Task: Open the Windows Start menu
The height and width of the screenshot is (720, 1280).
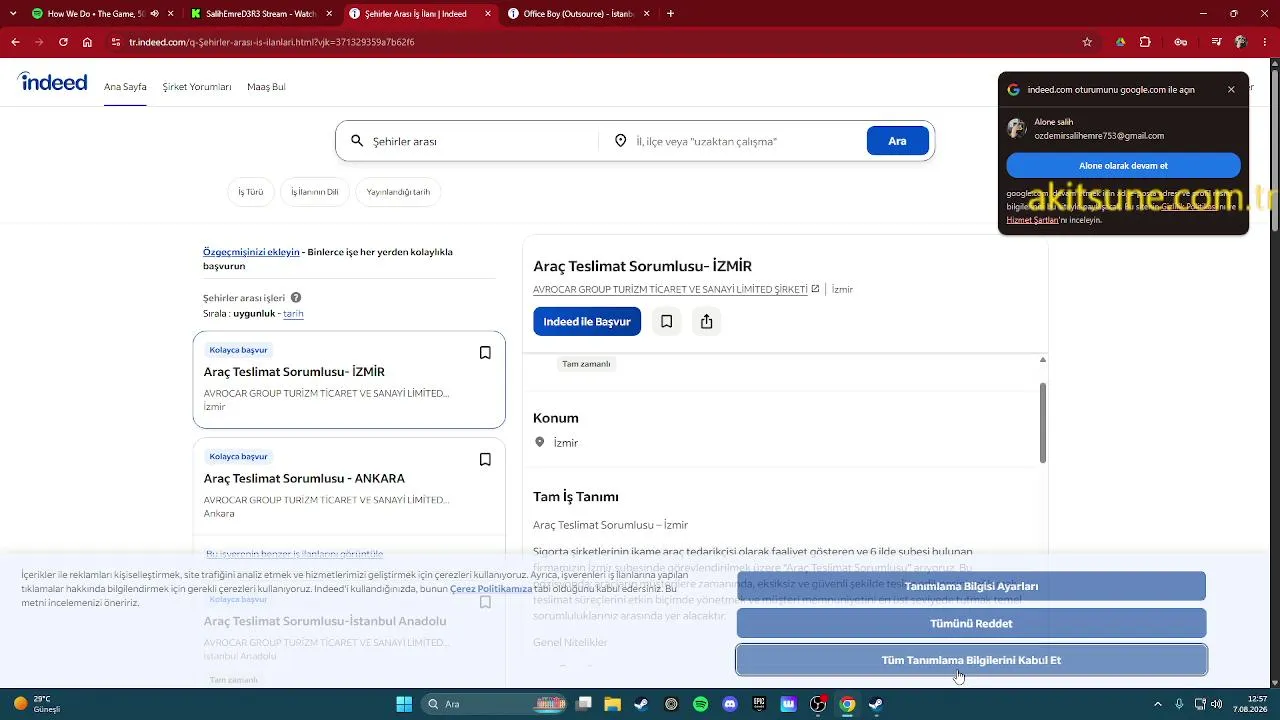Action: (404, 704)
